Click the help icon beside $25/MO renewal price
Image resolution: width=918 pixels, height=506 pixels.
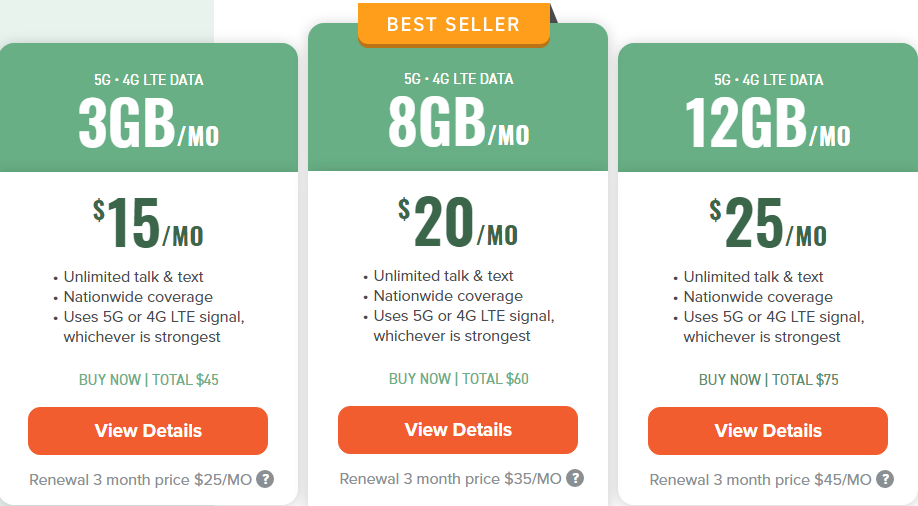pos(265,479)
